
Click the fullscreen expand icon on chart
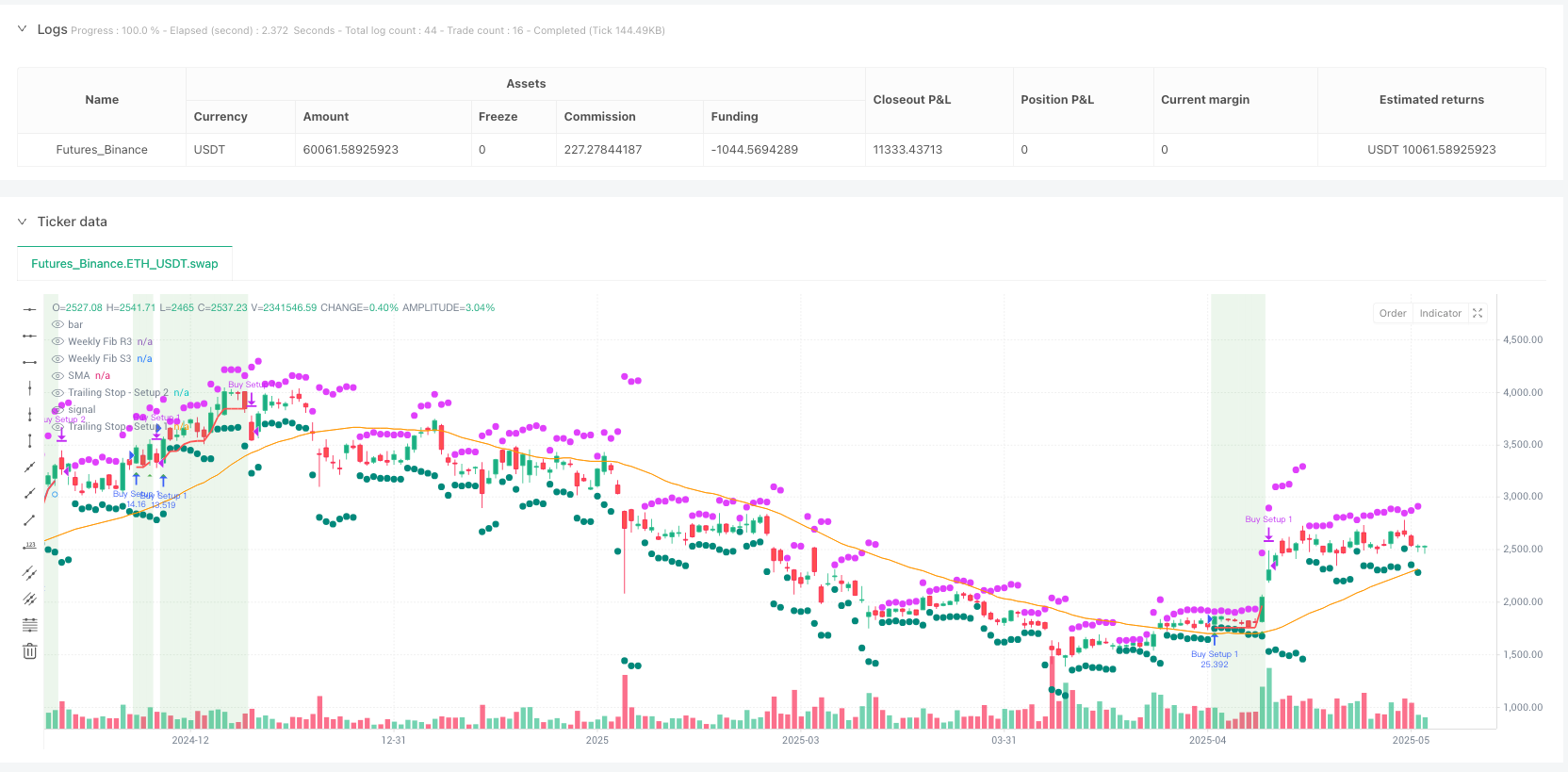click(1478, 313)
